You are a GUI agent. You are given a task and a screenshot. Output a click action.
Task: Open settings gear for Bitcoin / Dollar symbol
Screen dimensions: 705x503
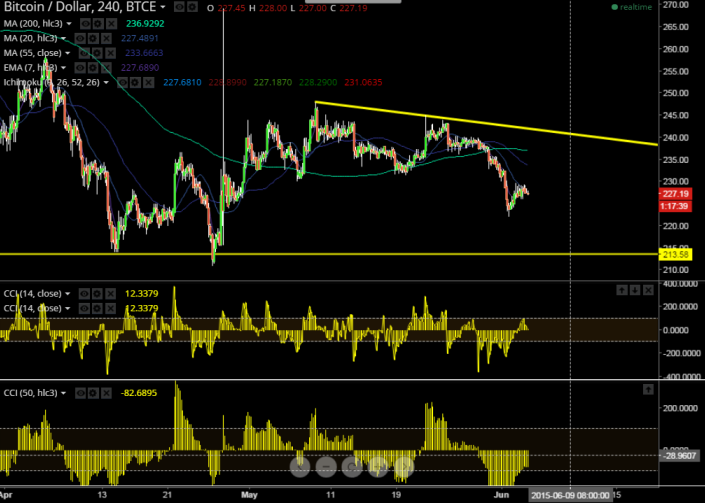pyautogui.click(x=192, y=7)
